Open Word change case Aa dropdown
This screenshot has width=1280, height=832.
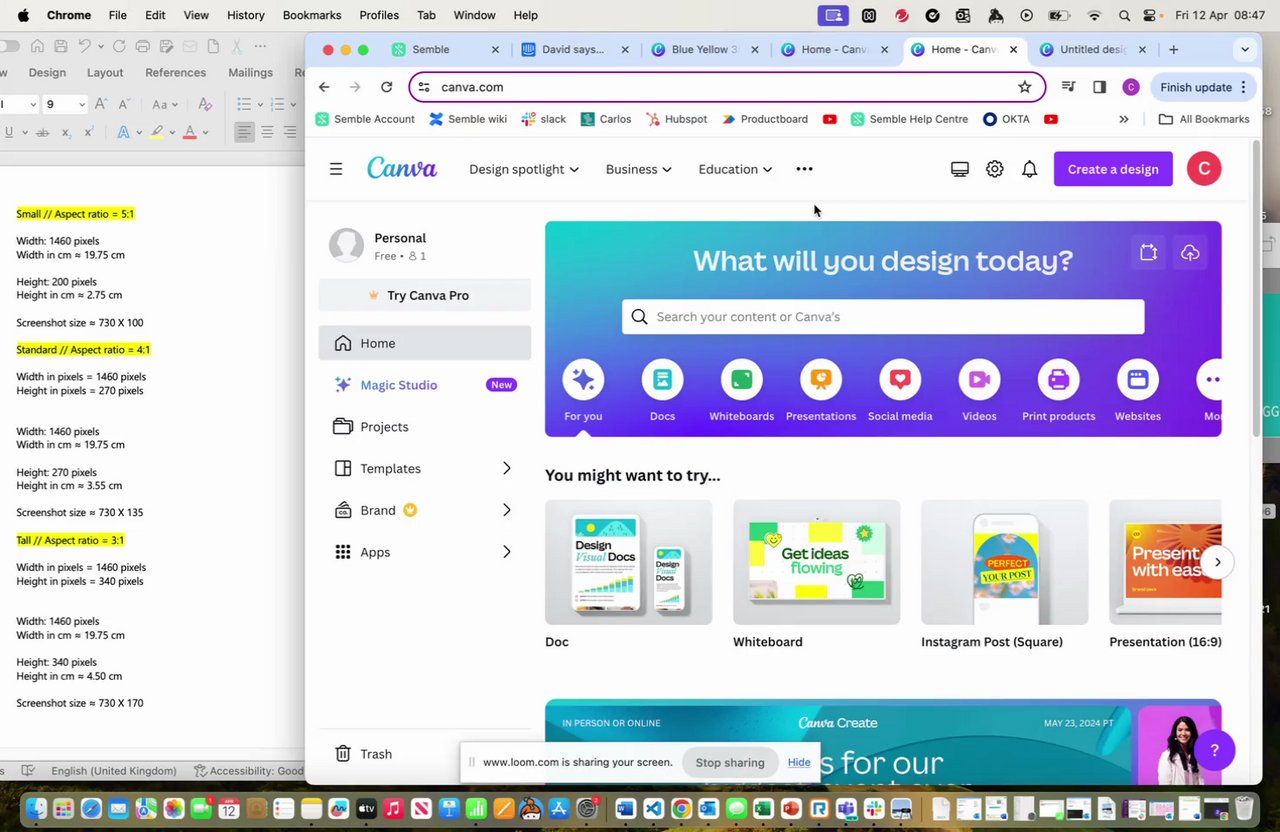coord(166,104)
